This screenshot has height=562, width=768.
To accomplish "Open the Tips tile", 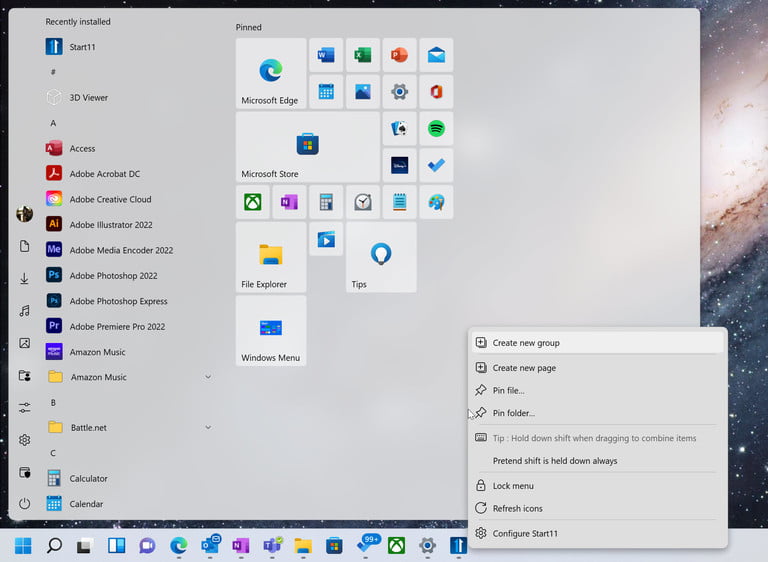I will (x=381, y=257).
